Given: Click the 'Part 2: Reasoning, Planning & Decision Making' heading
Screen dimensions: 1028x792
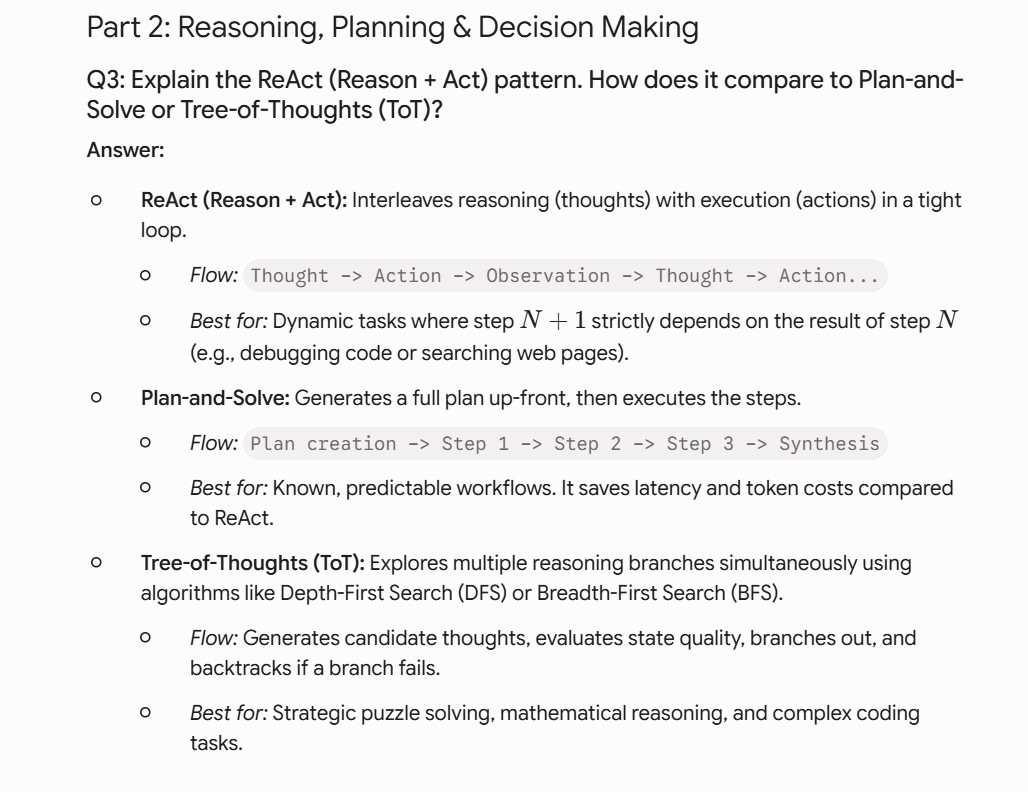Looking at the screenshot, I should 392,28.
